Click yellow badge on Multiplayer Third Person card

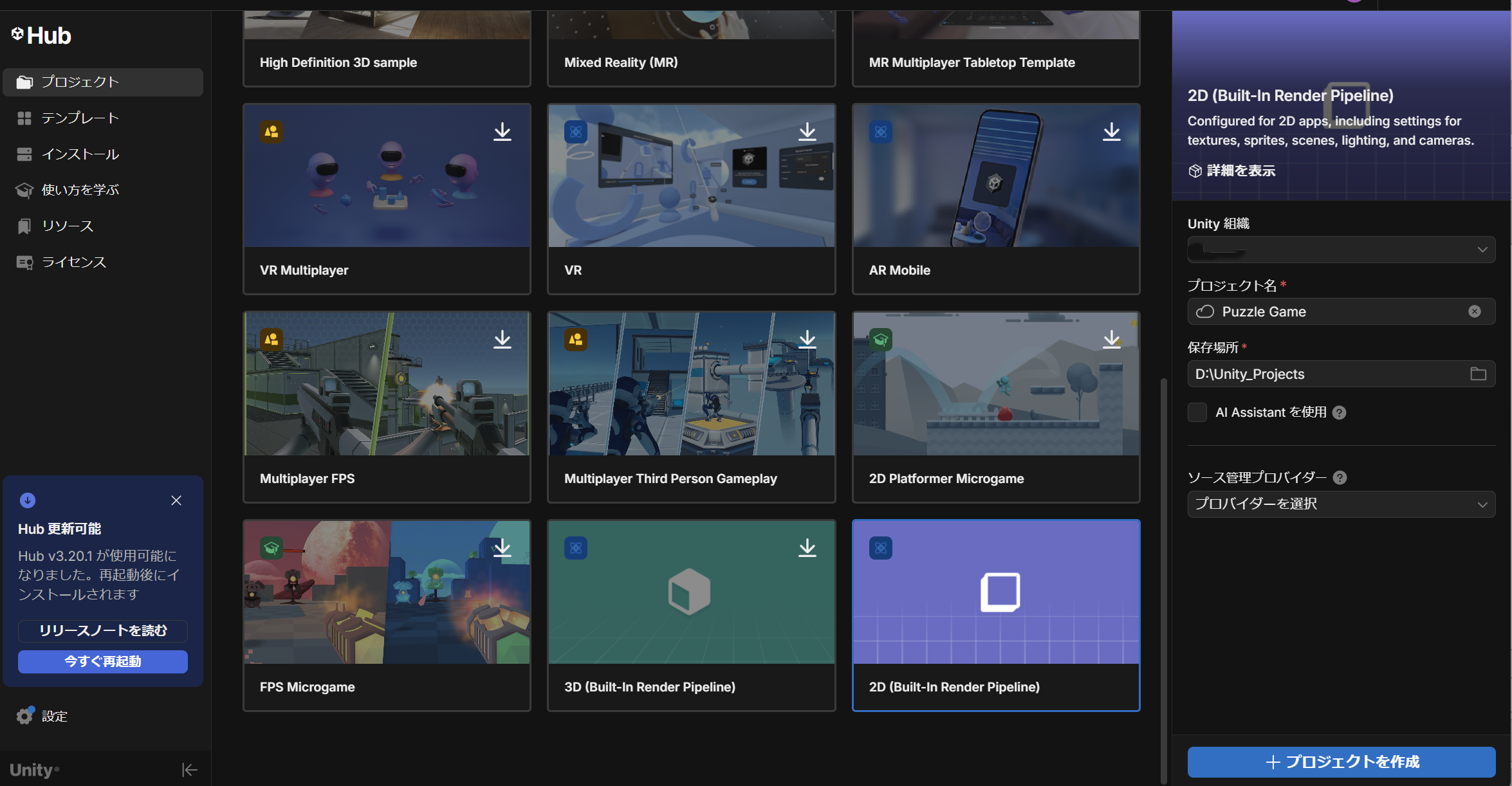[x=576, y=340]
